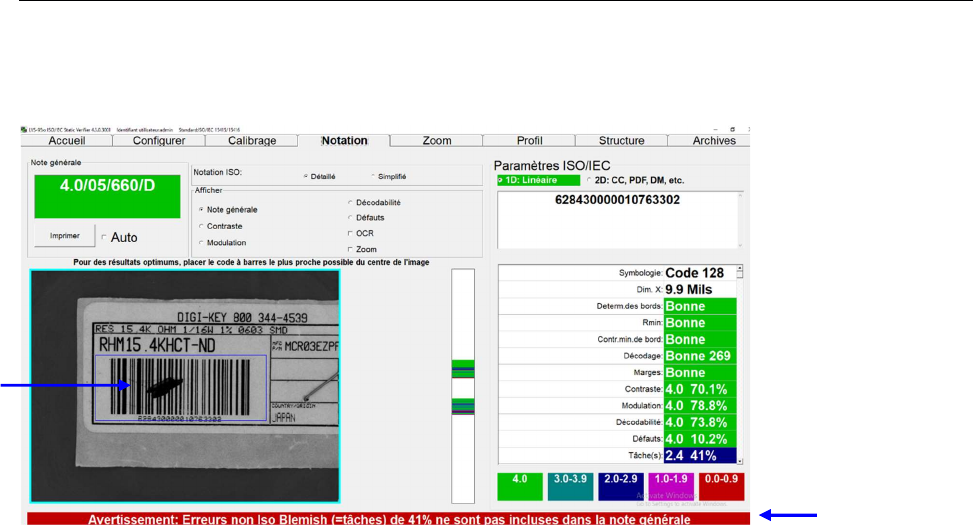Switch to the Configurer tab
The width and height of the screenshot is (974, 525).
tap(159, 140)
